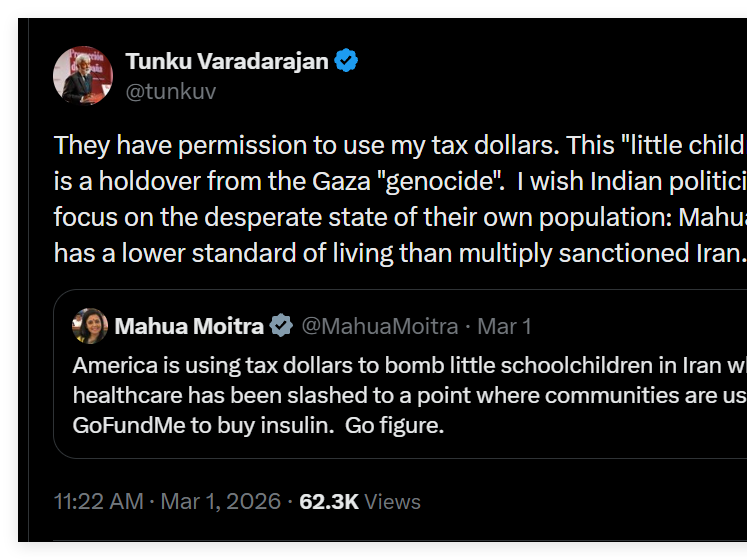Click the Tunku Varadarajan display name

(227, 61)
